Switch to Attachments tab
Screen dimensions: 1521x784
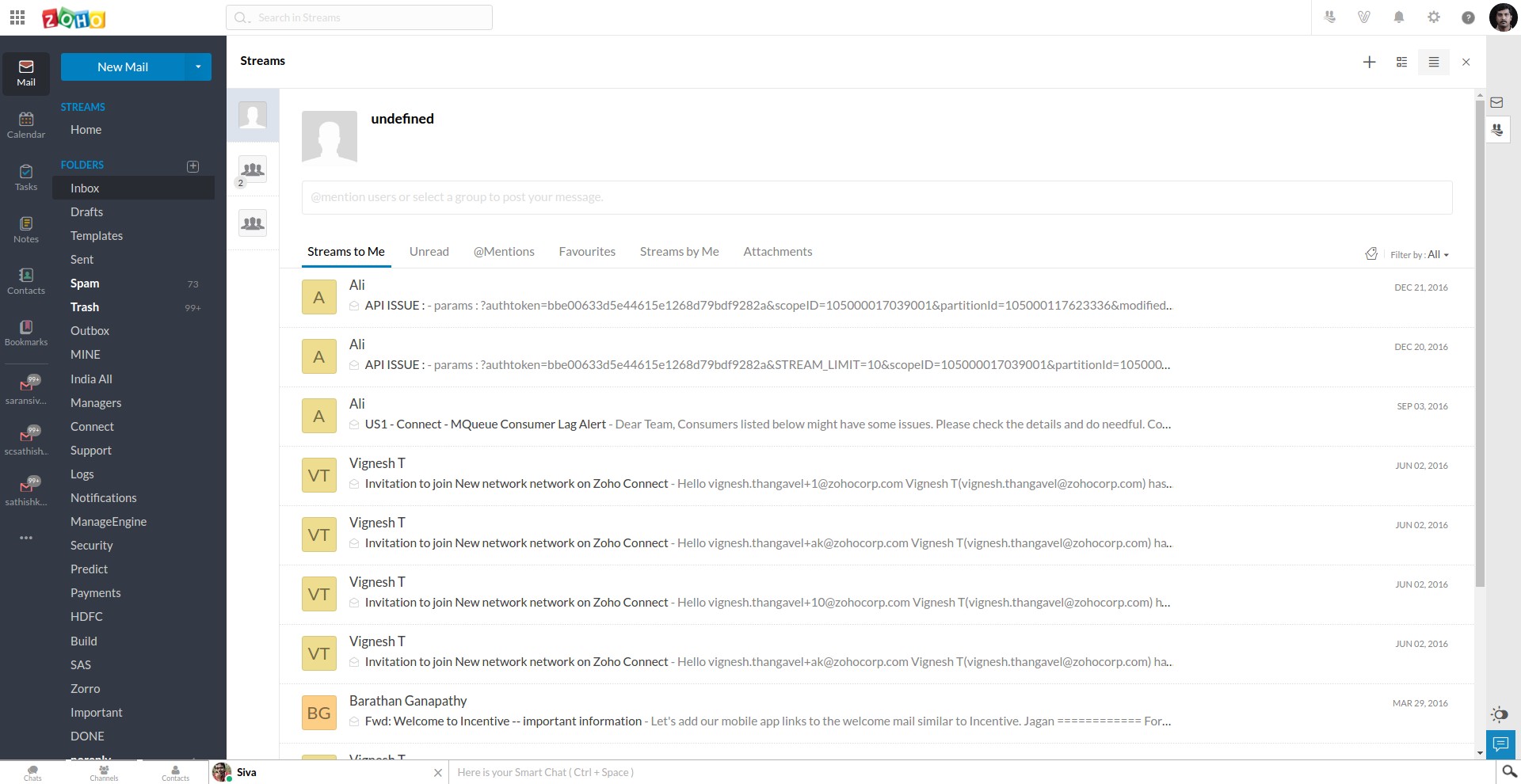(x=778, y=251)
